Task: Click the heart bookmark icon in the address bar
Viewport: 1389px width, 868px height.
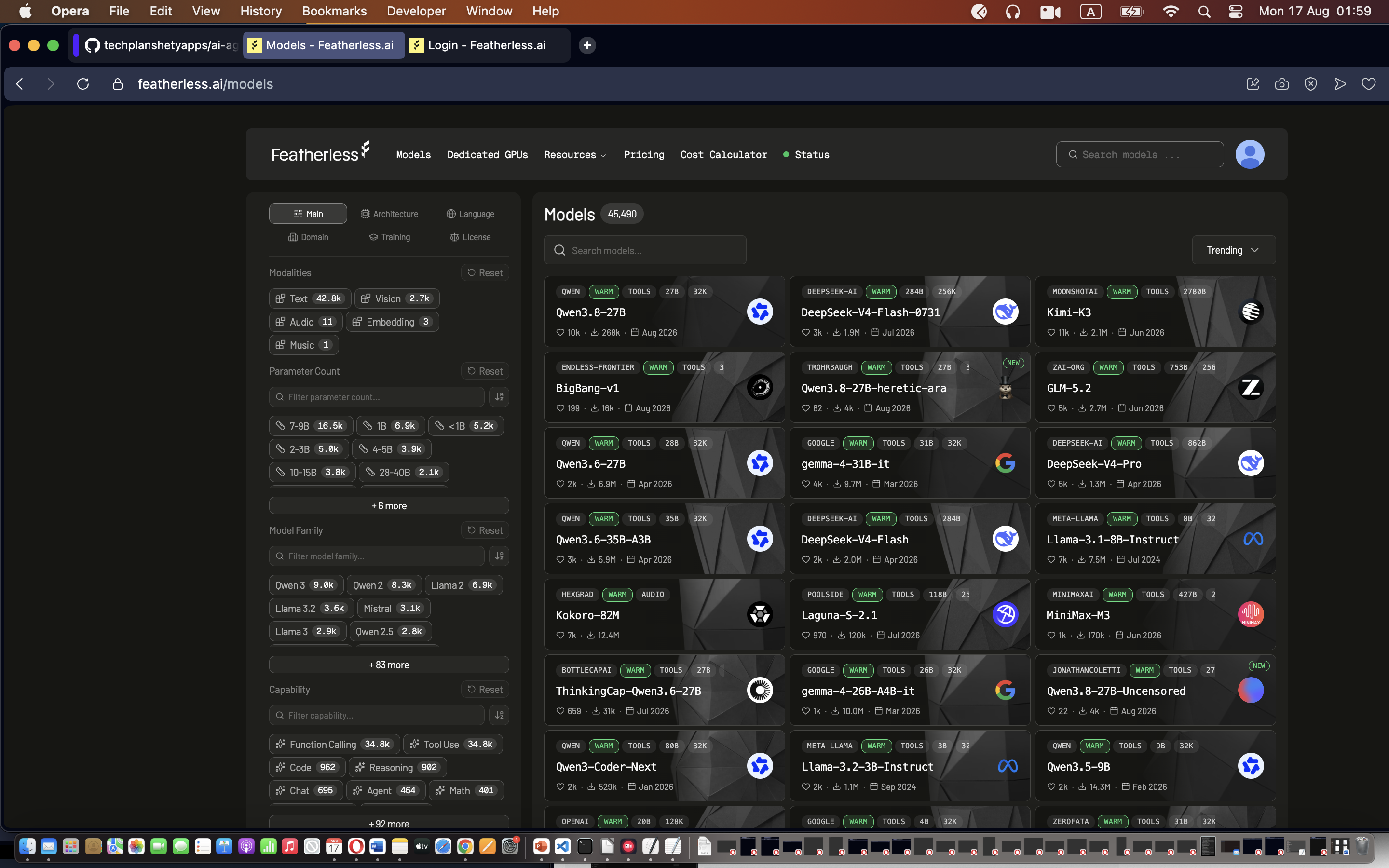Action: (1368, 84)
